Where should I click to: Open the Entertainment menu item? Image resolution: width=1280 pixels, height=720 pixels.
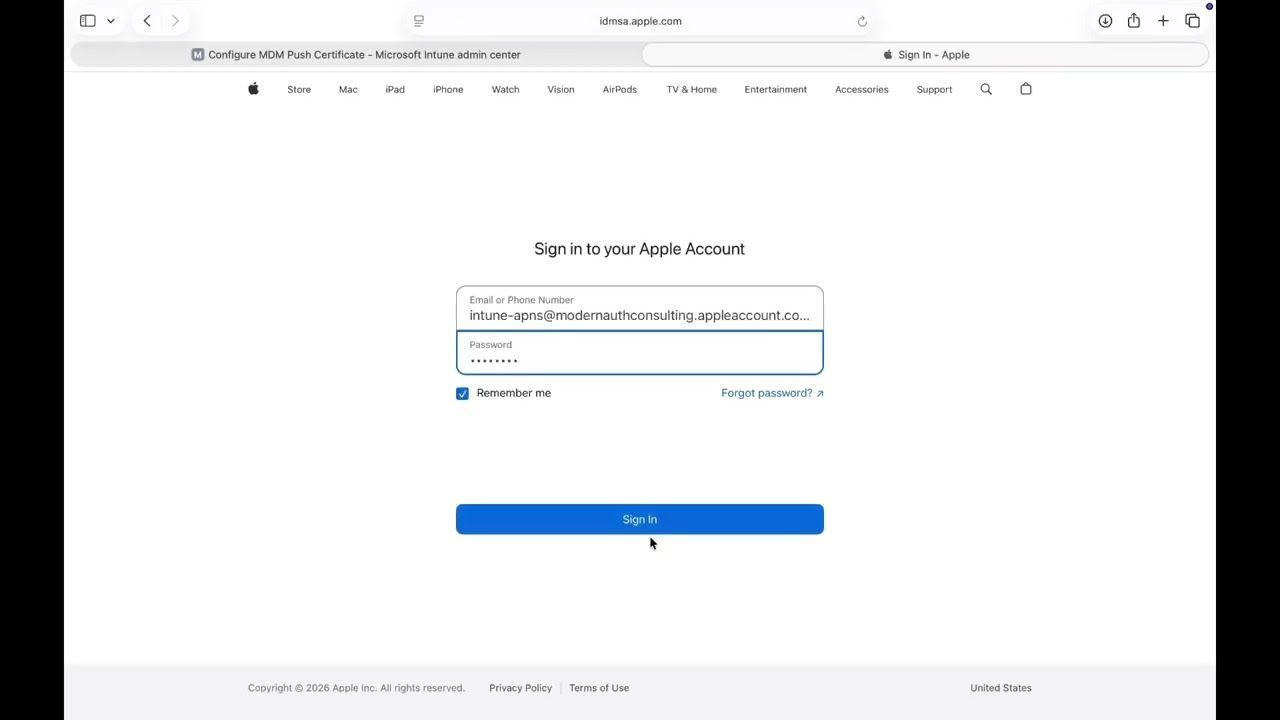[775, 90]
